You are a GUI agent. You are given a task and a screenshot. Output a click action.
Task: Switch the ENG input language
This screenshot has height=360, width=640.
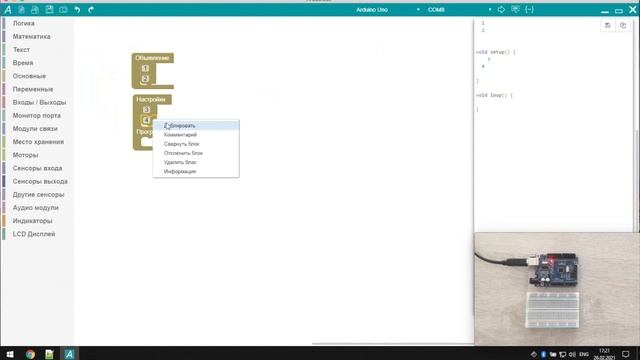pyautogui.click(x=584, y=354)
